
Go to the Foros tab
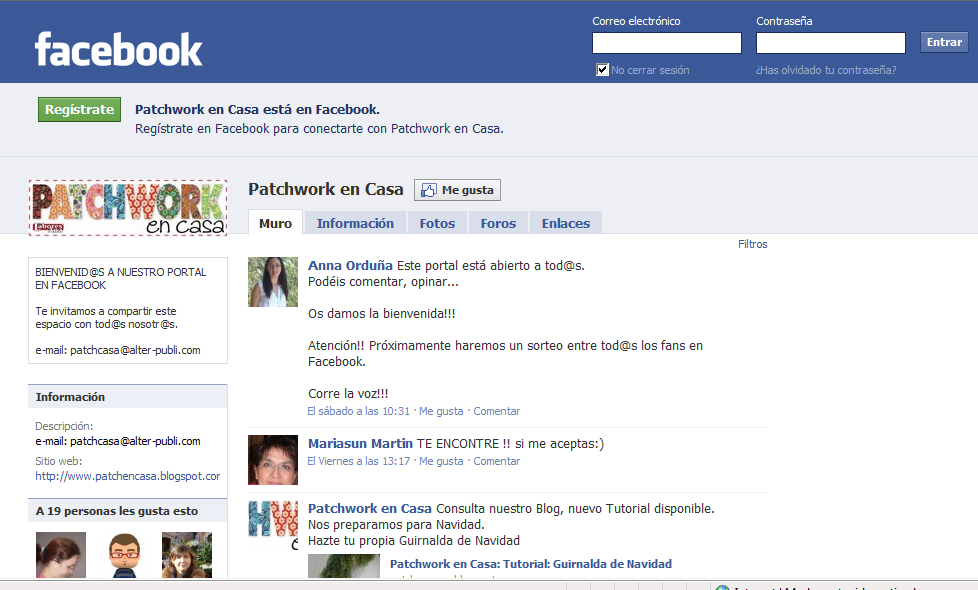tap(498, 223)
